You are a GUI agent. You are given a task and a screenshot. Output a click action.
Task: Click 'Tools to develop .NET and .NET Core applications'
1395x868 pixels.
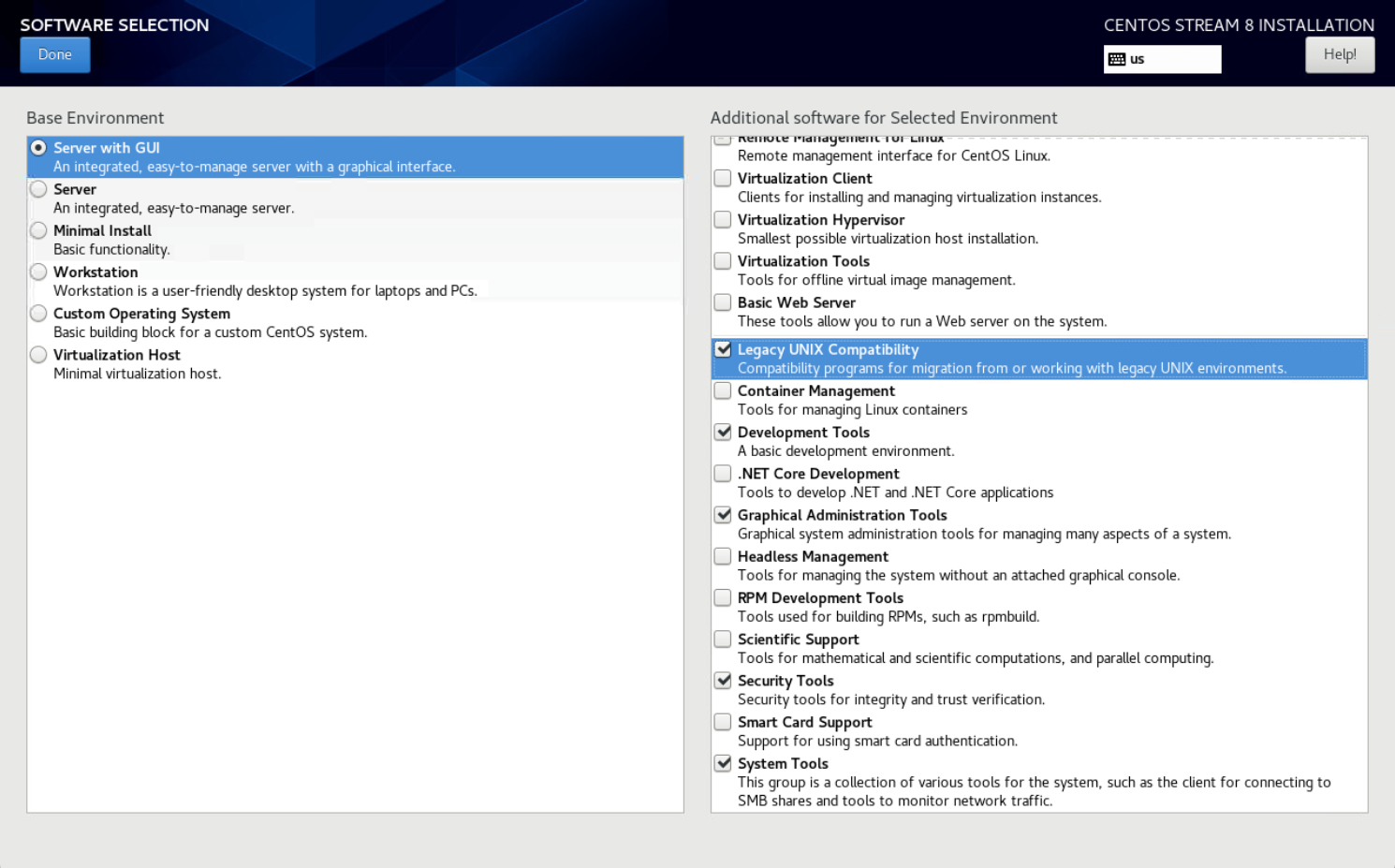tap(895, 493)
